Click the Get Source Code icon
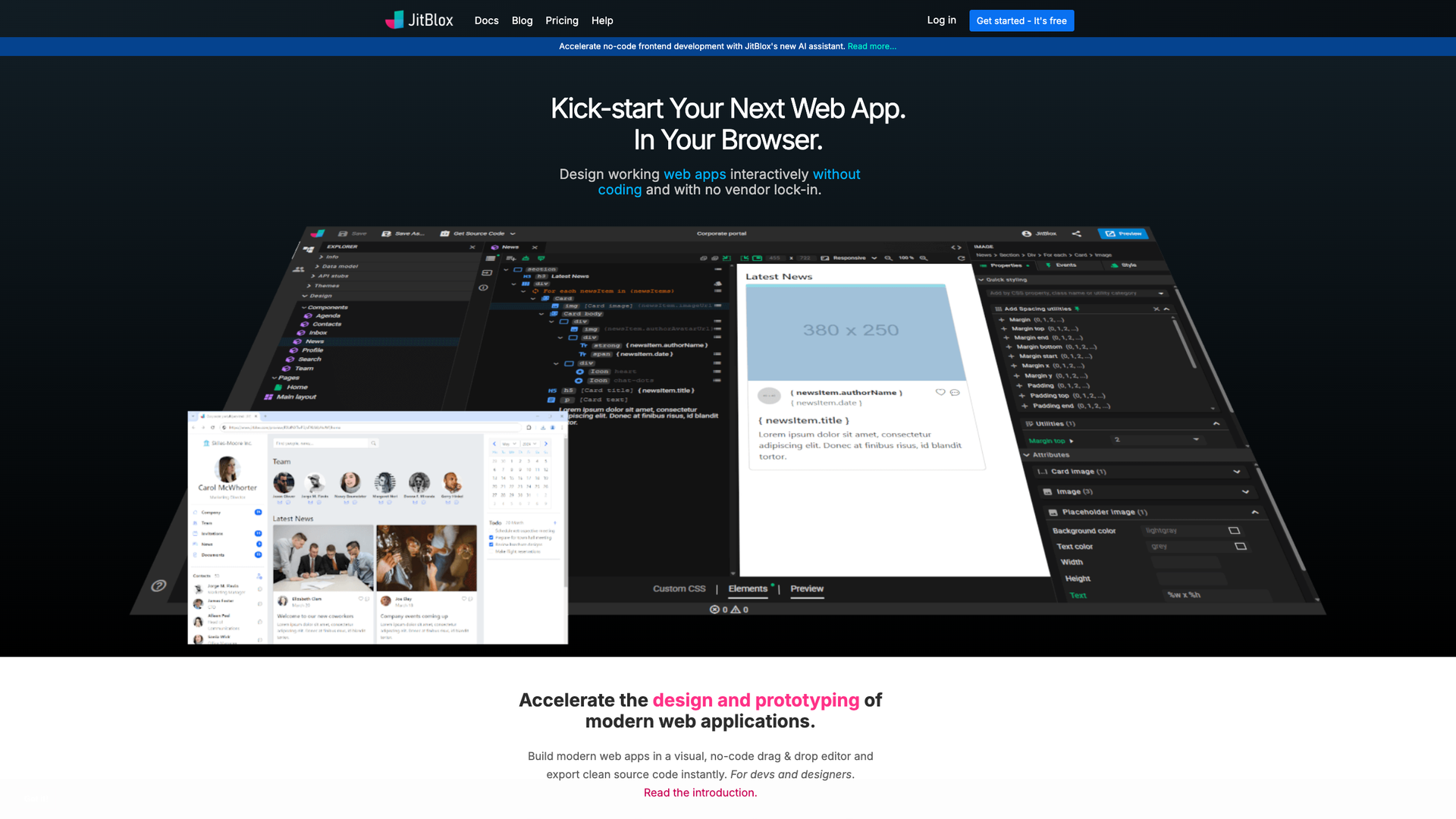 click(445, 234)
